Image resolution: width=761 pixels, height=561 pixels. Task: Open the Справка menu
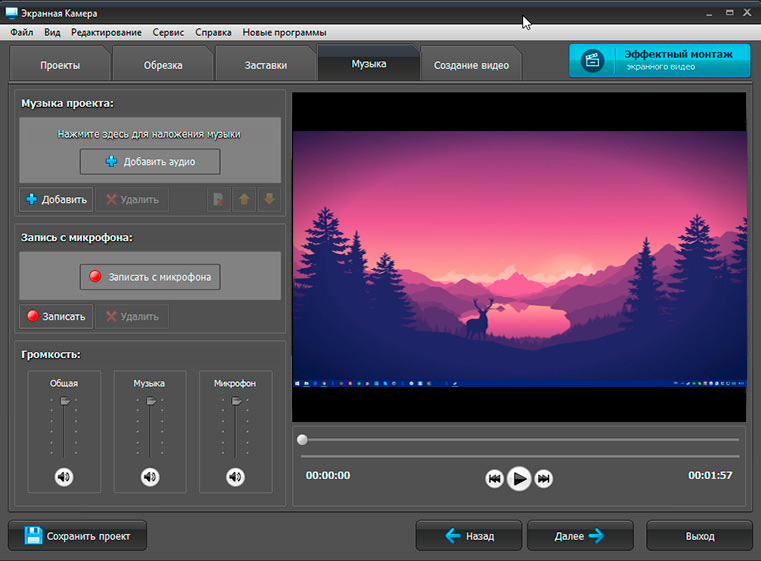coord(213,33)
